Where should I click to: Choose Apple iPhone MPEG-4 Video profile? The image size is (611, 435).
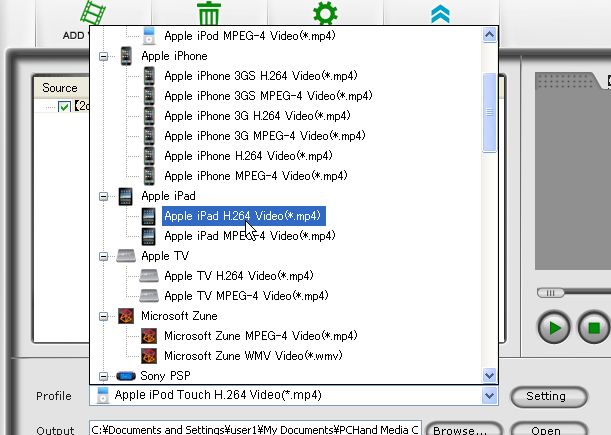[x=256, y=176]
